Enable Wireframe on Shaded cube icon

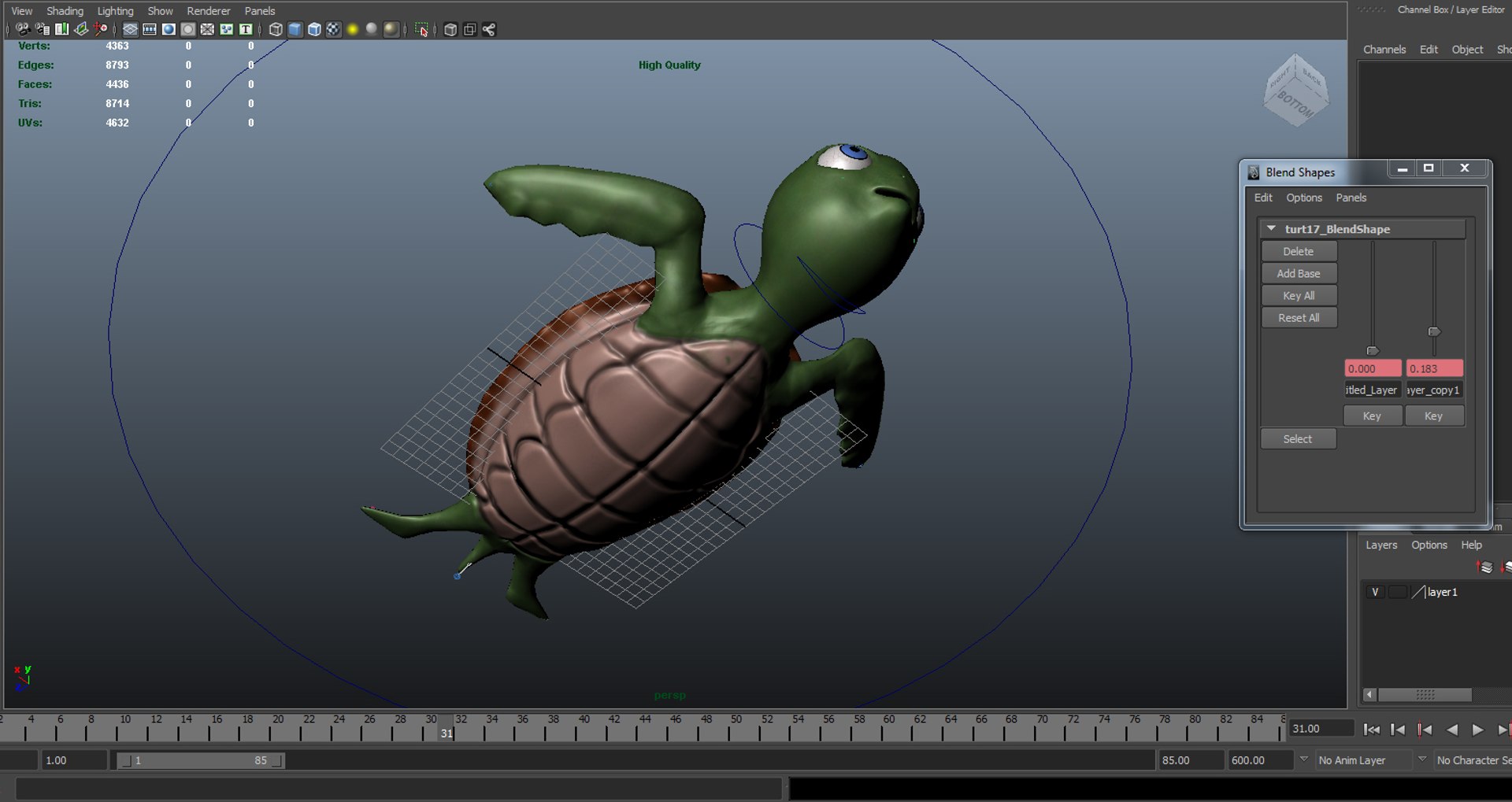(x=314, y=29)
